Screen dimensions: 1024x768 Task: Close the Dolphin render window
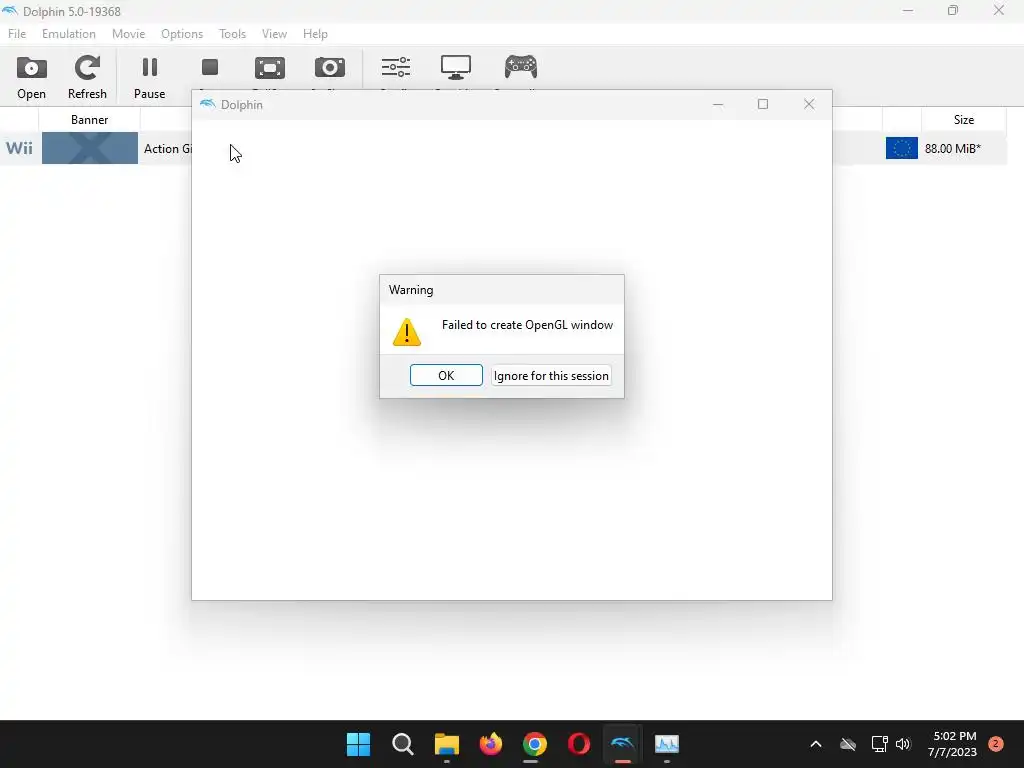(808, 104)
